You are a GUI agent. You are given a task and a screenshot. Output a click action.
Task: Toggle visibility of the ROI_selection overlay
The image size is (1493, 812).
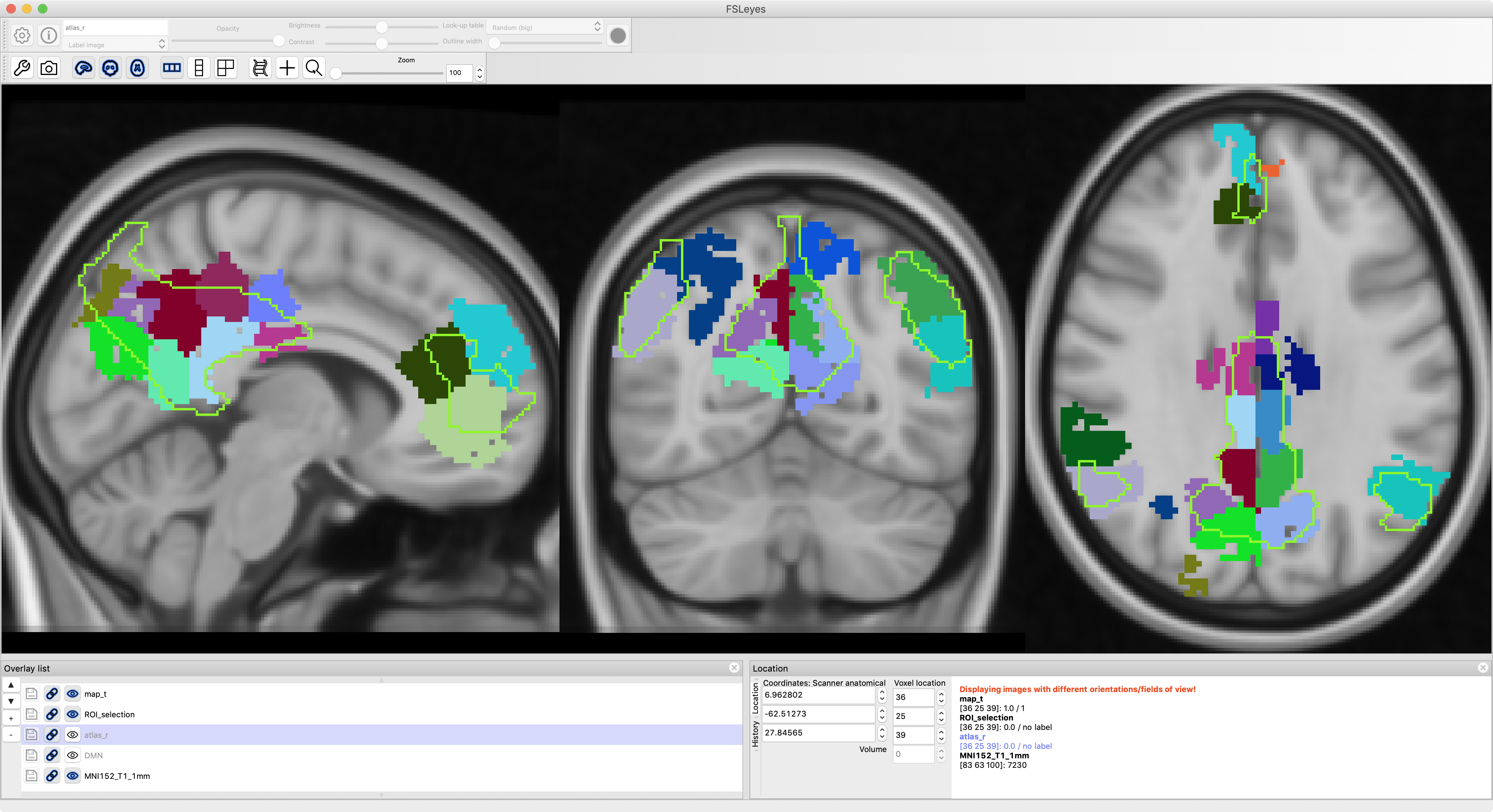tap(73, 714)
